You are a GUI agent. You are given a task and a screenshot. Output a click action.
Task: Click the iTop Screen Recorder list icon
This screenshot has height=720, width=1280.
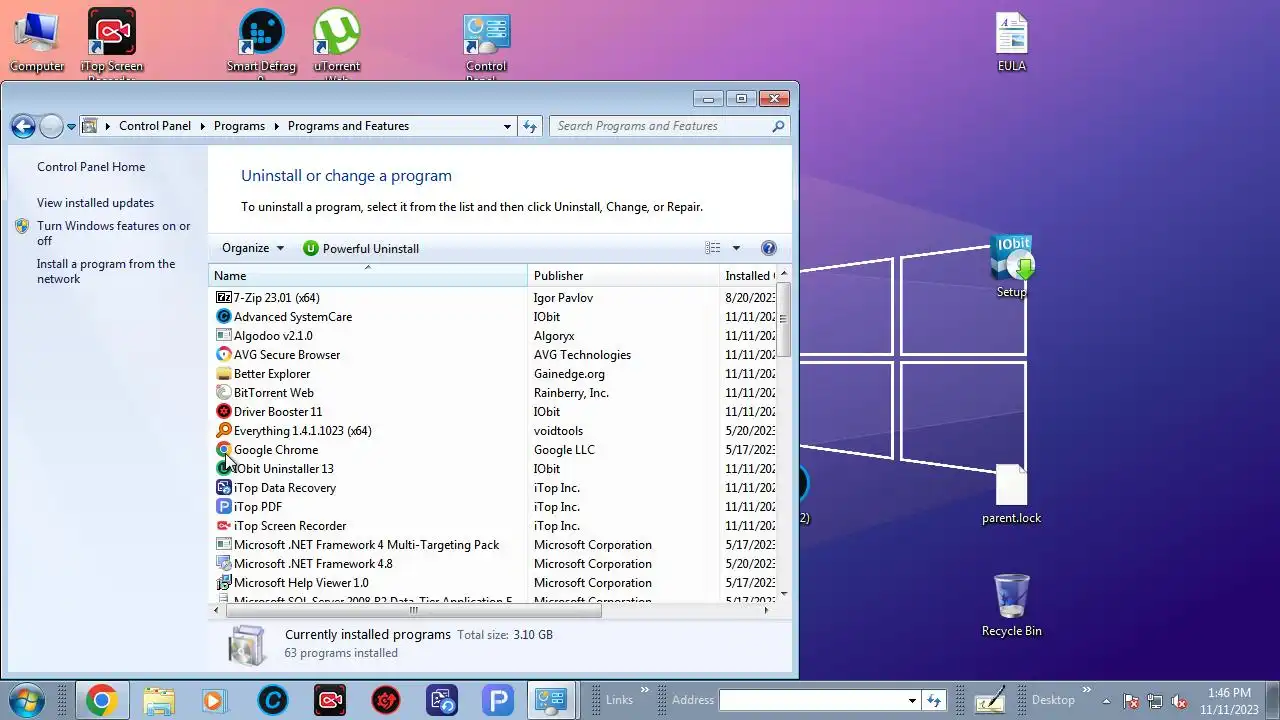click(x=224, y=526)
